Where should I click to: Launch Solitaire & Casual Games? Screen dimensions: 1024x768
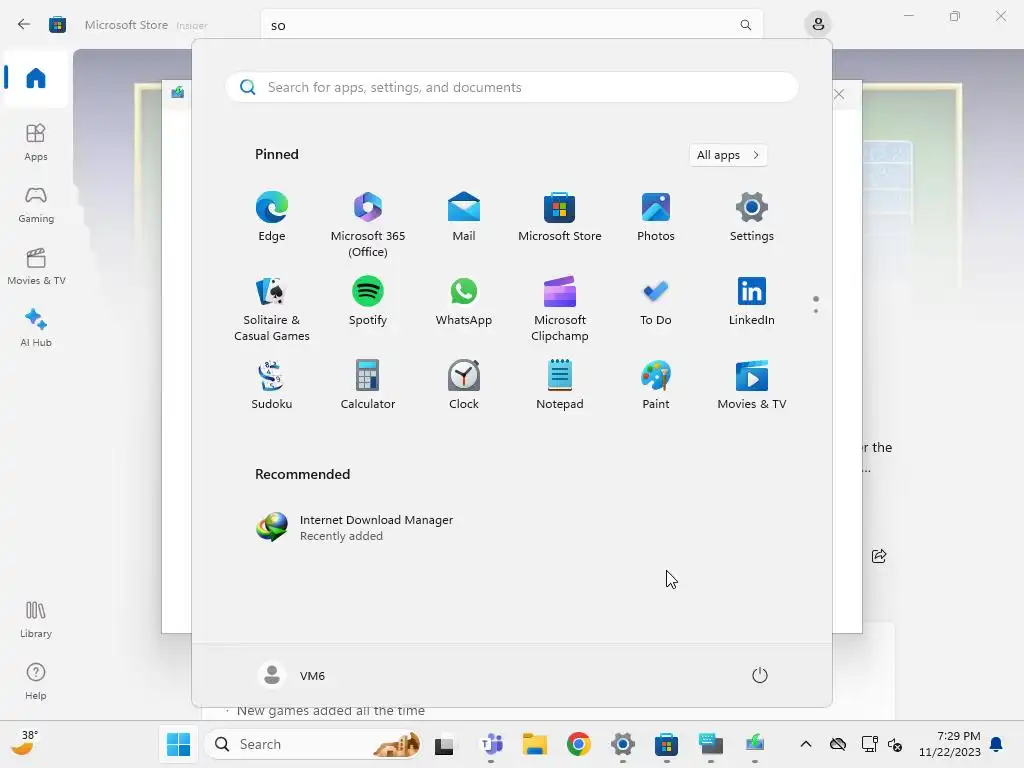click(x=272, y=308)
